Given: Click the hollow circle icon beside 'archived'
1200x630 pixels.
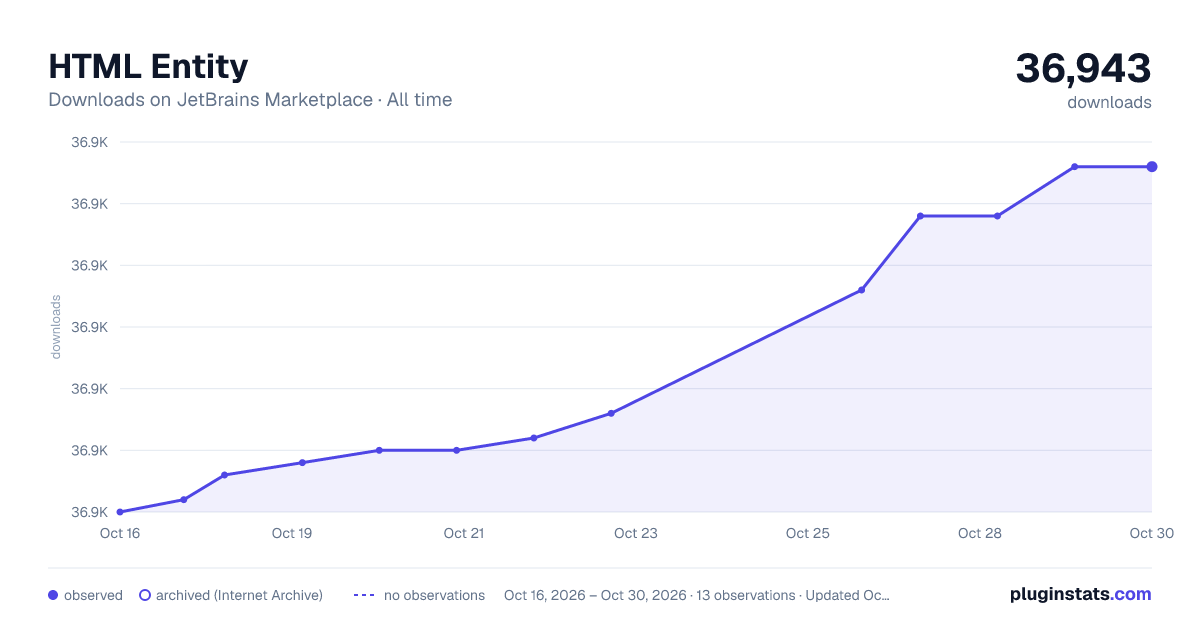Looking at the screenshot, I should 145,595.
